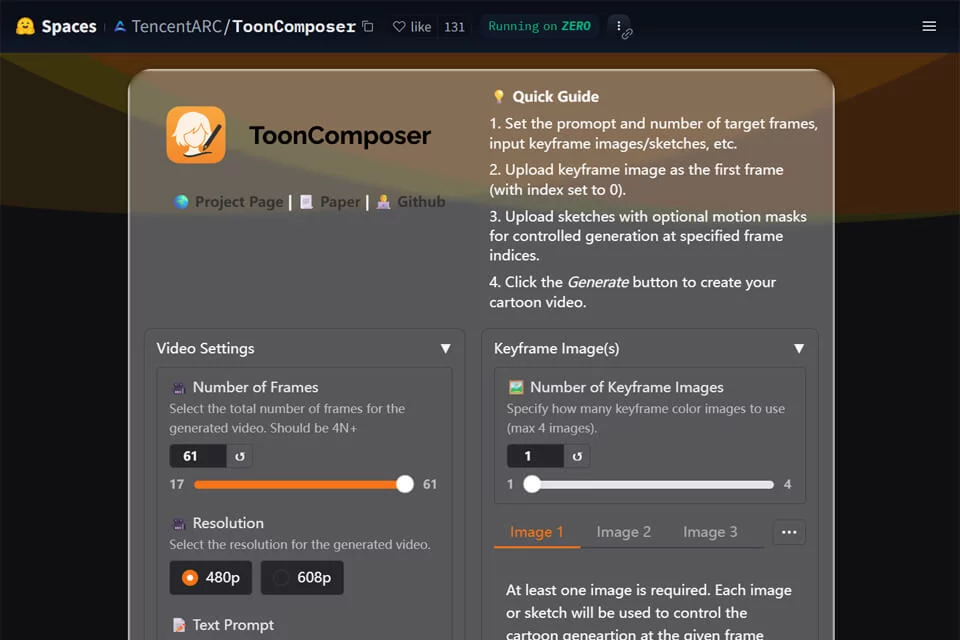Adjust the Number of Keyframe Images slider
The width and height of the screenshot is (960, 640).
click(x=648, y=484)
